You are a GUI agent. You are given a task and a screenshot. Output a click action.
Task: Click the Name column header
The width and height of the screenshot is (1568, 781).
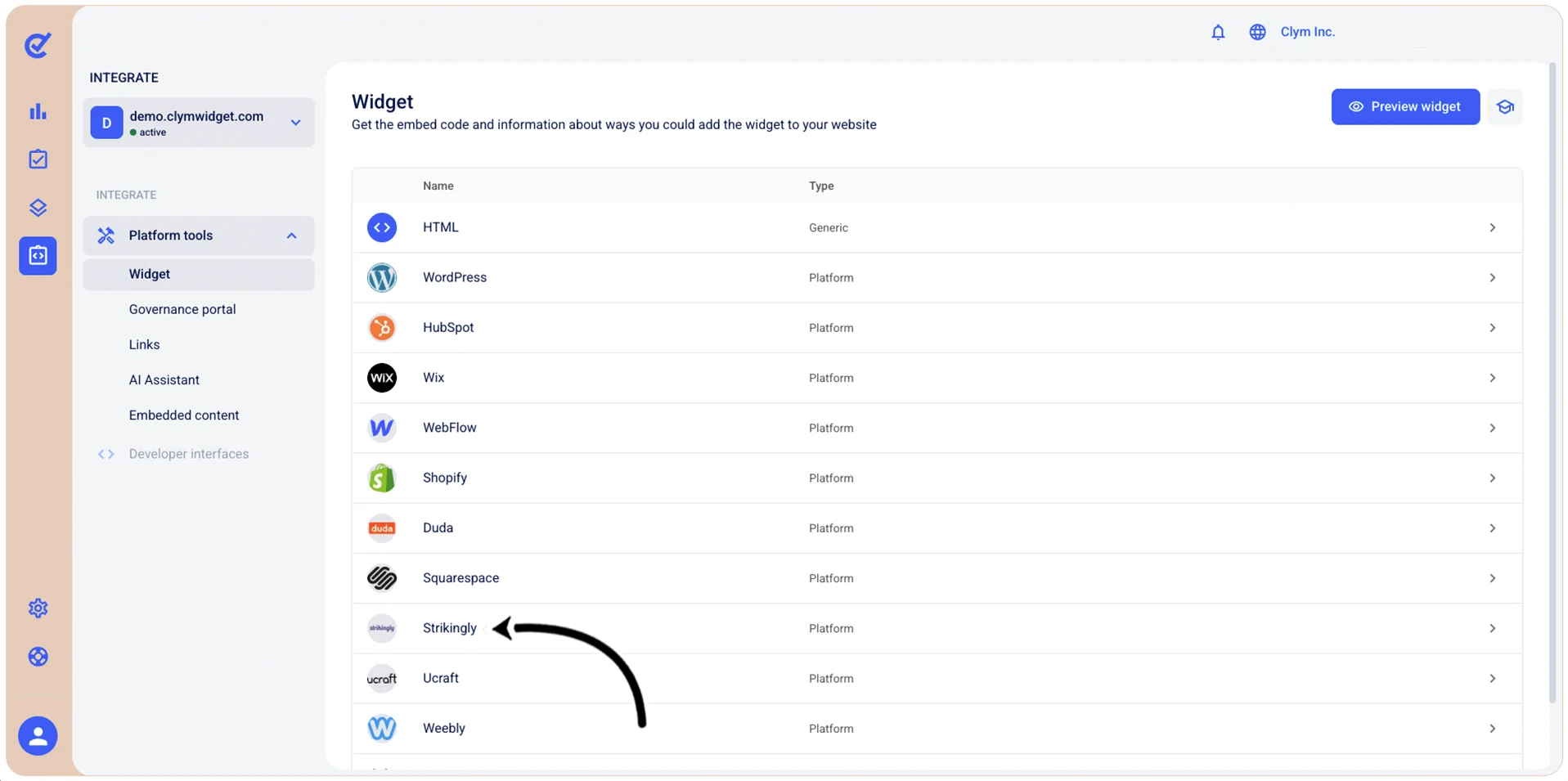(438, 186)
